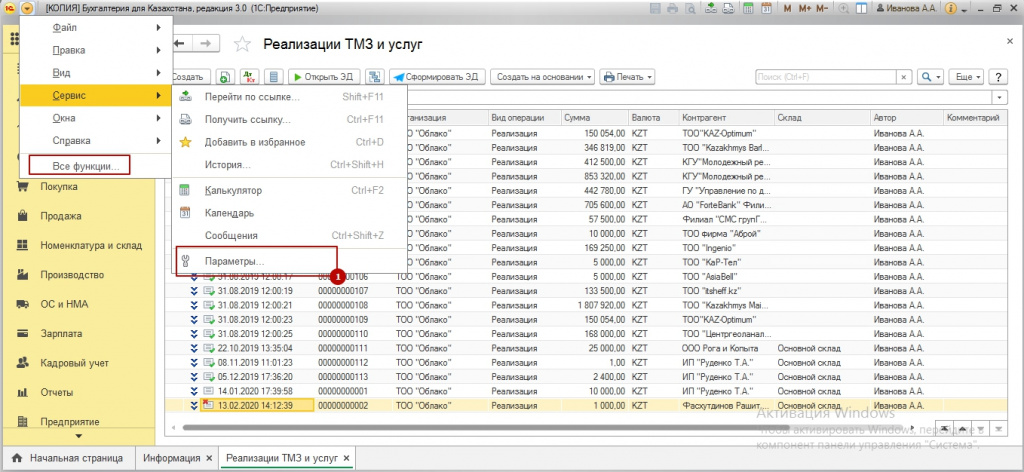Choose Получить ссылку... menu entry
Image resolution: width=1024 pixels, height=472 pixels.
click(x=289, y=119)
